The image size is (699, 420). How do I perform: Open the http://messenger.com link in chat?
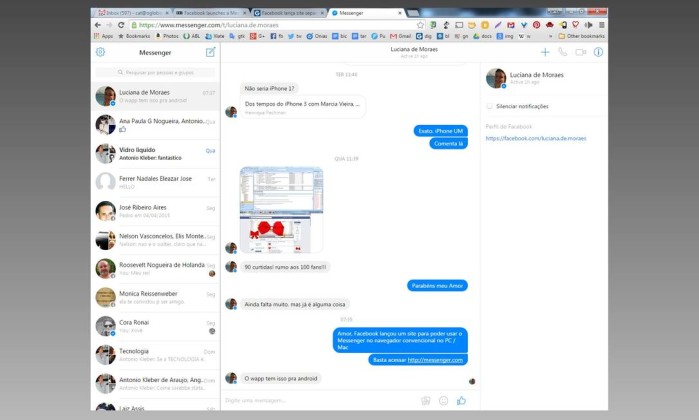pyautogui.click(x=435, y=360)
